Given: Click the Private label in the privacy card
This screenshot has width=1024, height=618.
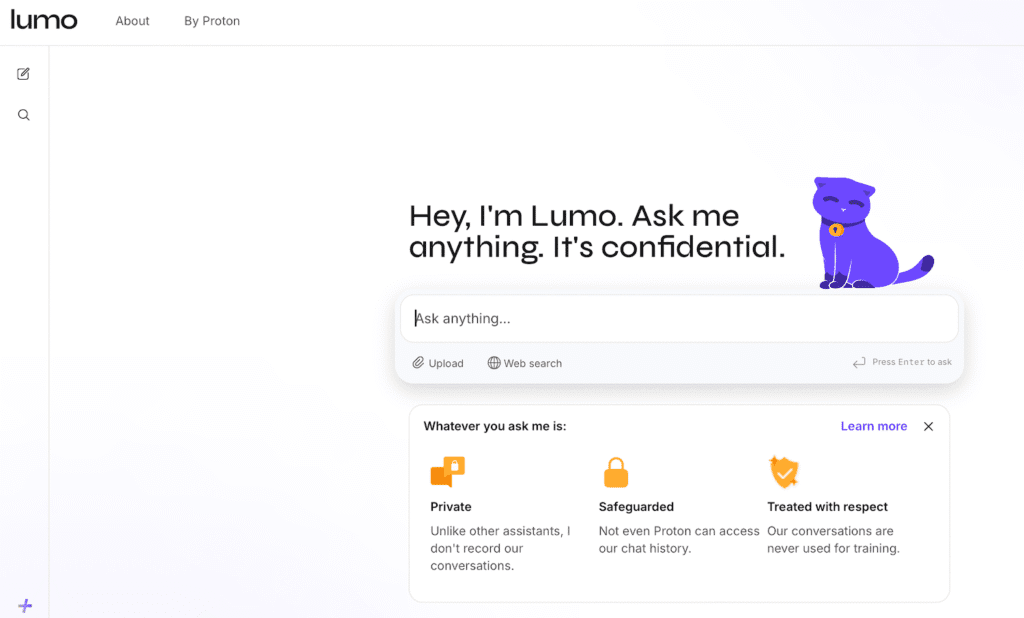Looking at the screenshot, I should [450, 506].
